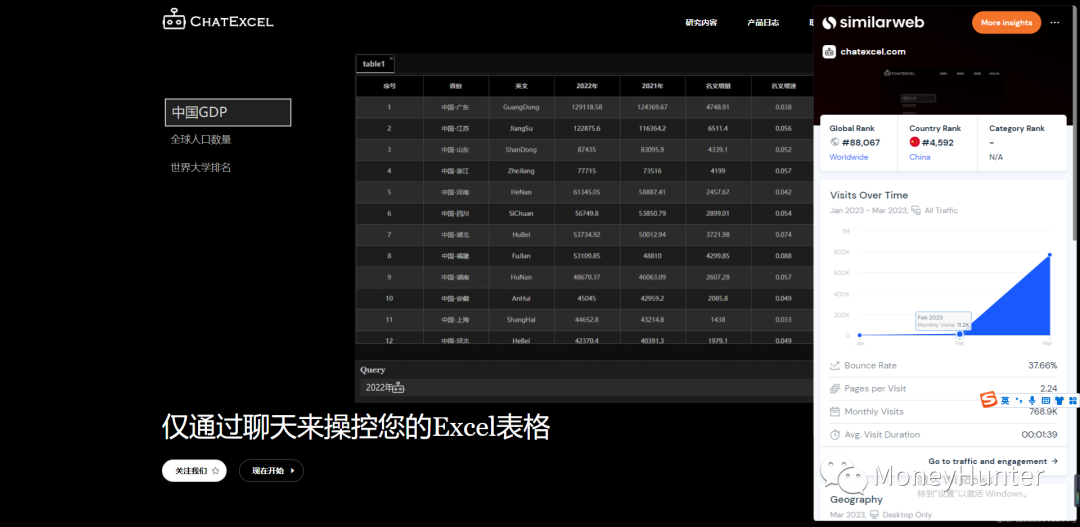Image resolution: width=1080 pixels, height=527 pixels.
Task: Click the Desktop Only monitor icon
Action: tap(875, 515)
